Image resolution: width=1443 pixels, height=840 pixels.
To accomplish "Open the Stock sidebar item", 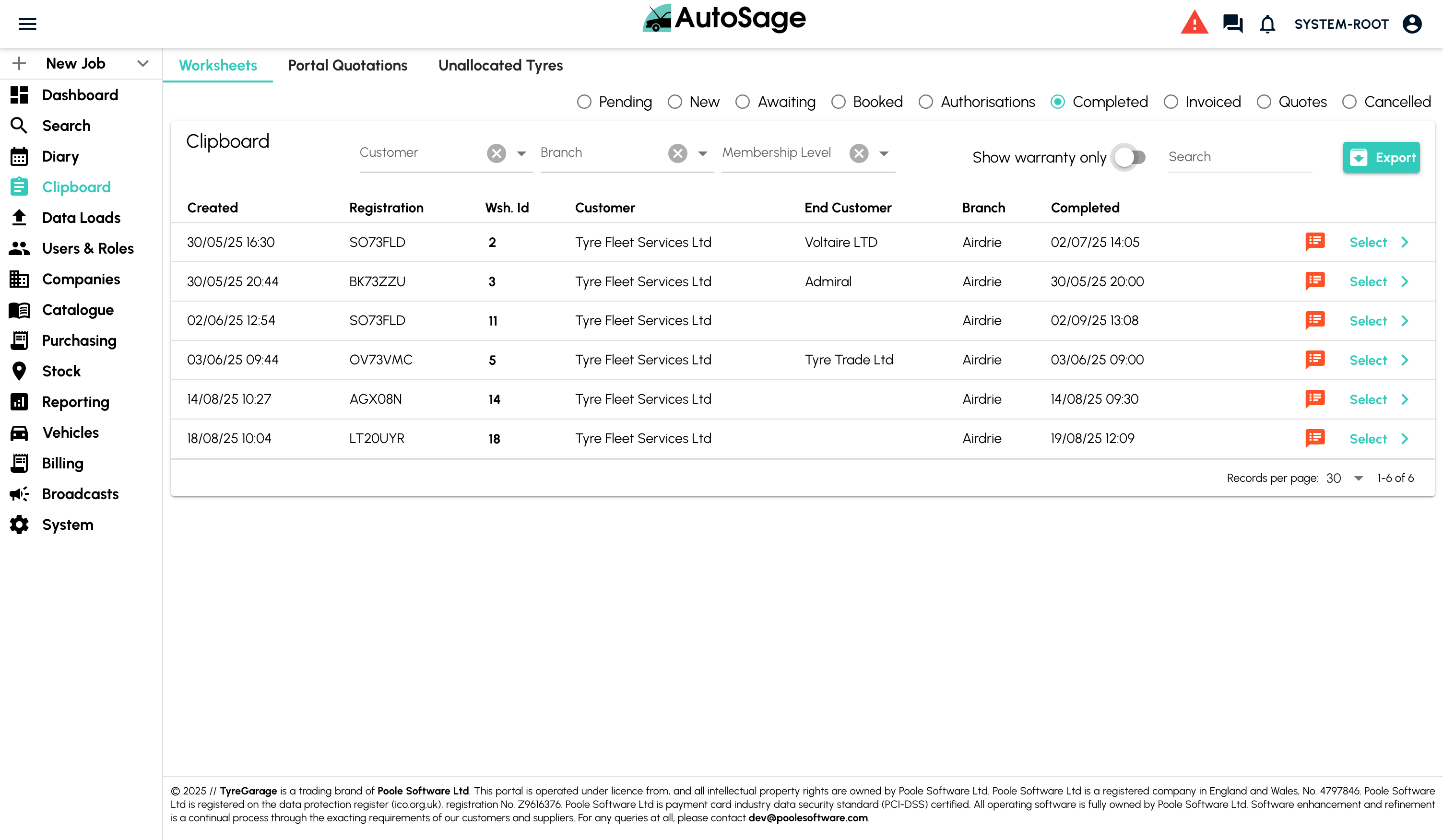I will point(61,371).
